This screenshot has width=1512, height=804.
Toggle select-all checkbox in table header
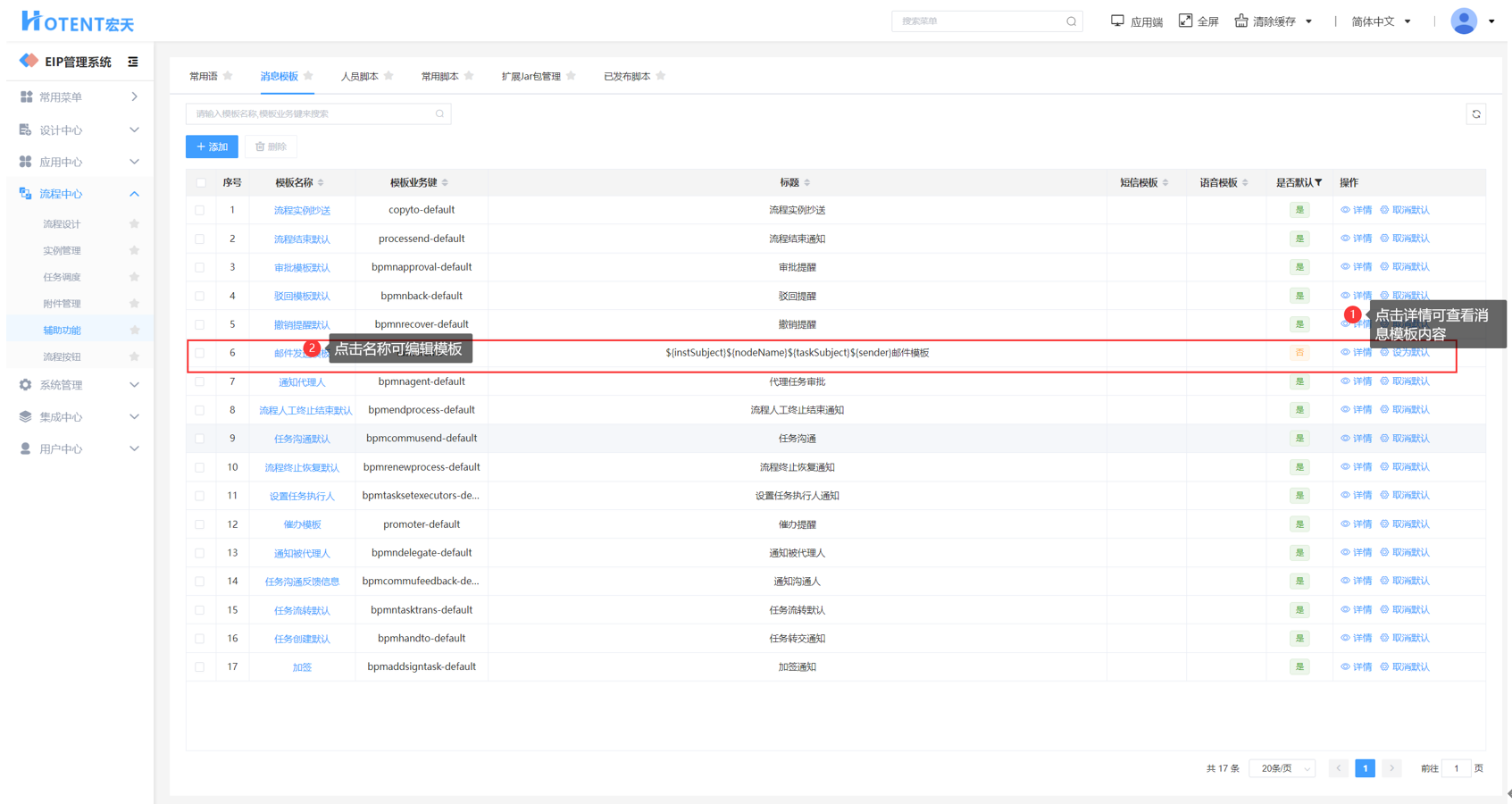[200, 182]
